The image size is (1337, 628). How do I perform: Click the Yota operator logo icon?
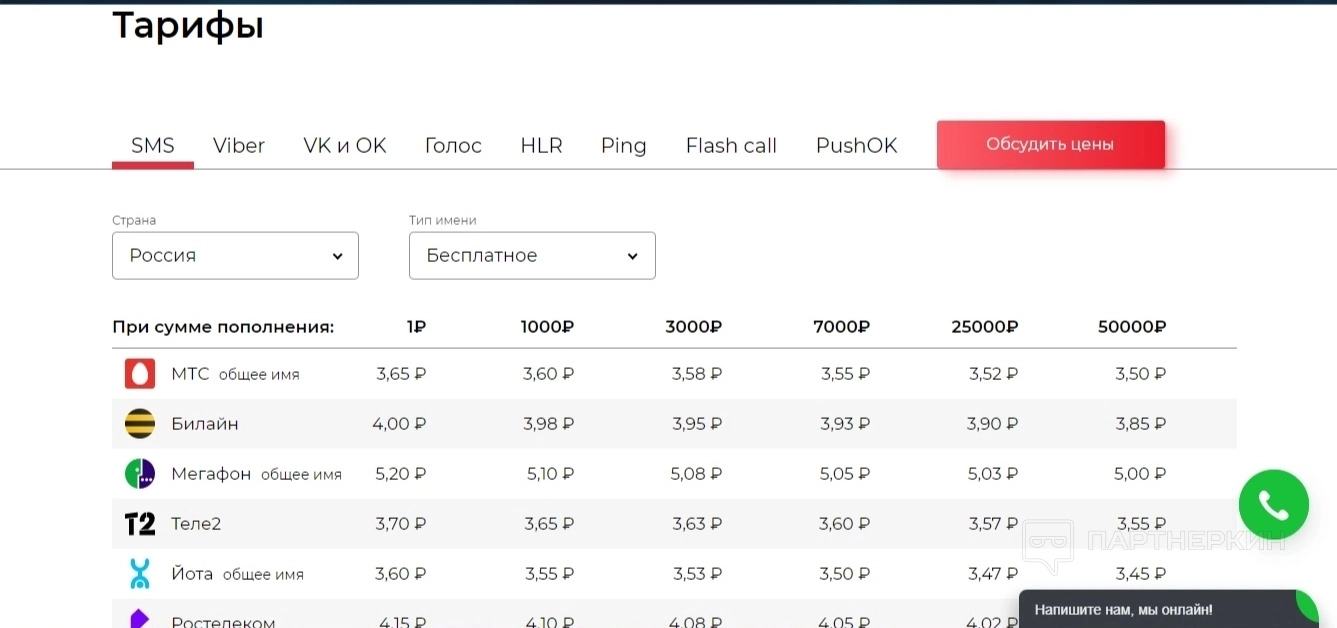click(x=140, y=574)
